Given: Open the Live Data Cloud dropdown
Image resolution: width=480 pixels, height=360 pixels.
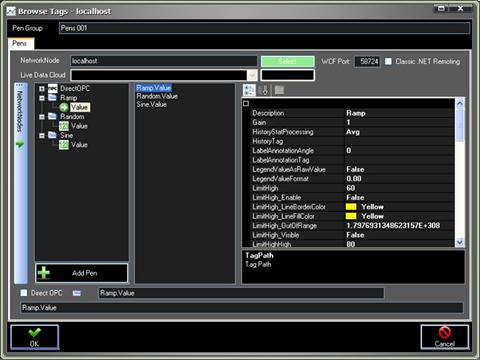Looking at the screenshot, I should tap(252, 75).
